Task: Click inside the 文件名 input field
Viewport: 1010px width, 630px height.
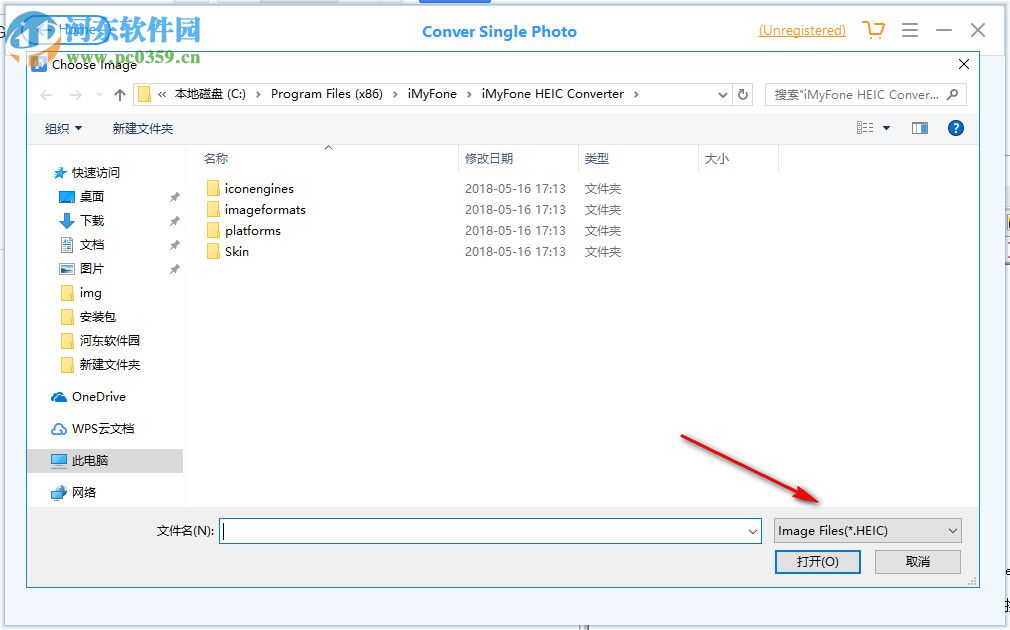Action: point(450,531)
